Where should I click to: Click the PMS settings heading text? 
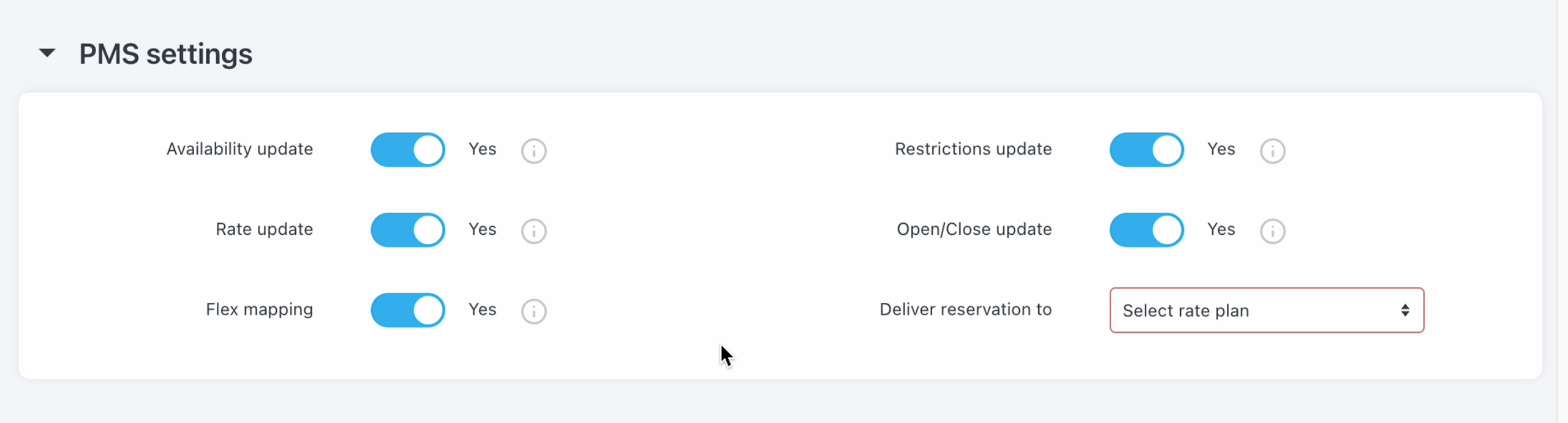click(165, 54)
